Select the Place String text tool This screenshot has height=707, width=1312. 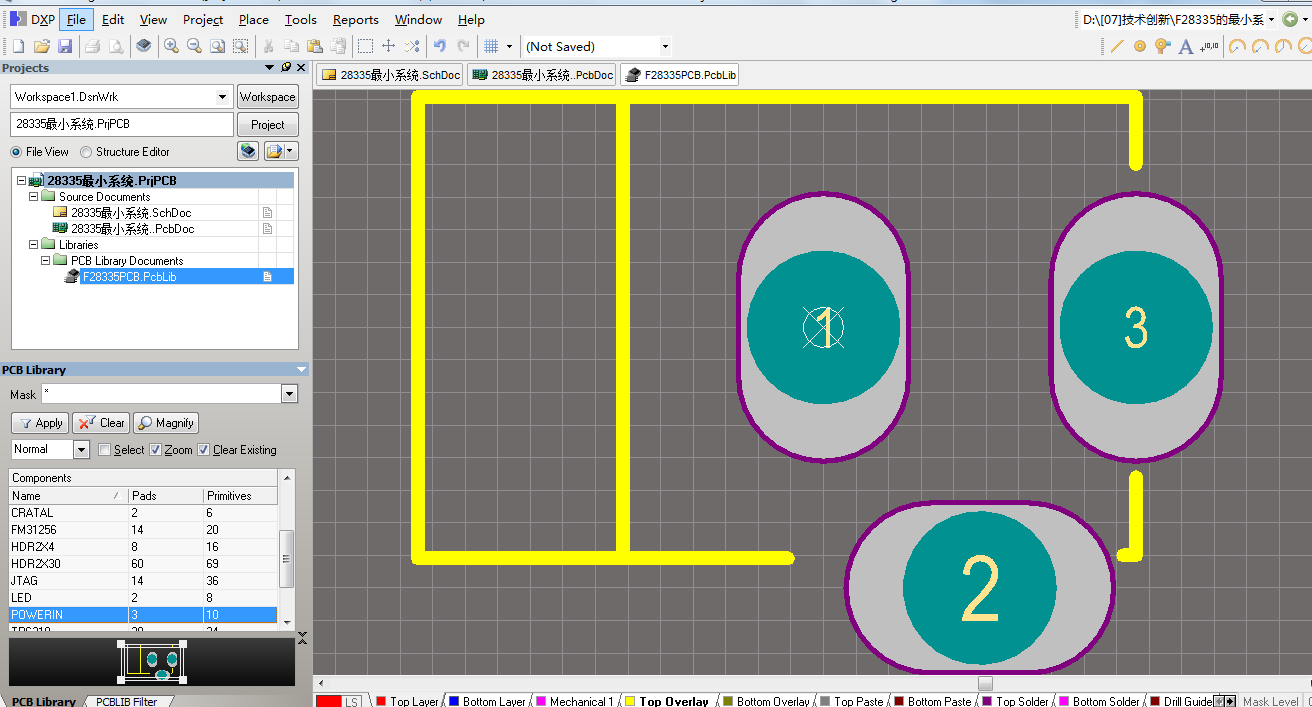point(1186,46)
